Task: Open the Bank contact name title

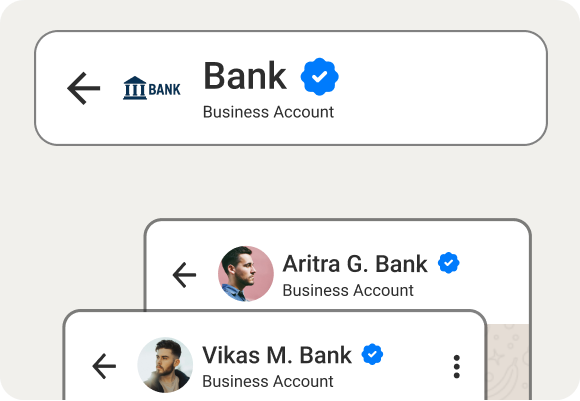Action: point(245,76)
